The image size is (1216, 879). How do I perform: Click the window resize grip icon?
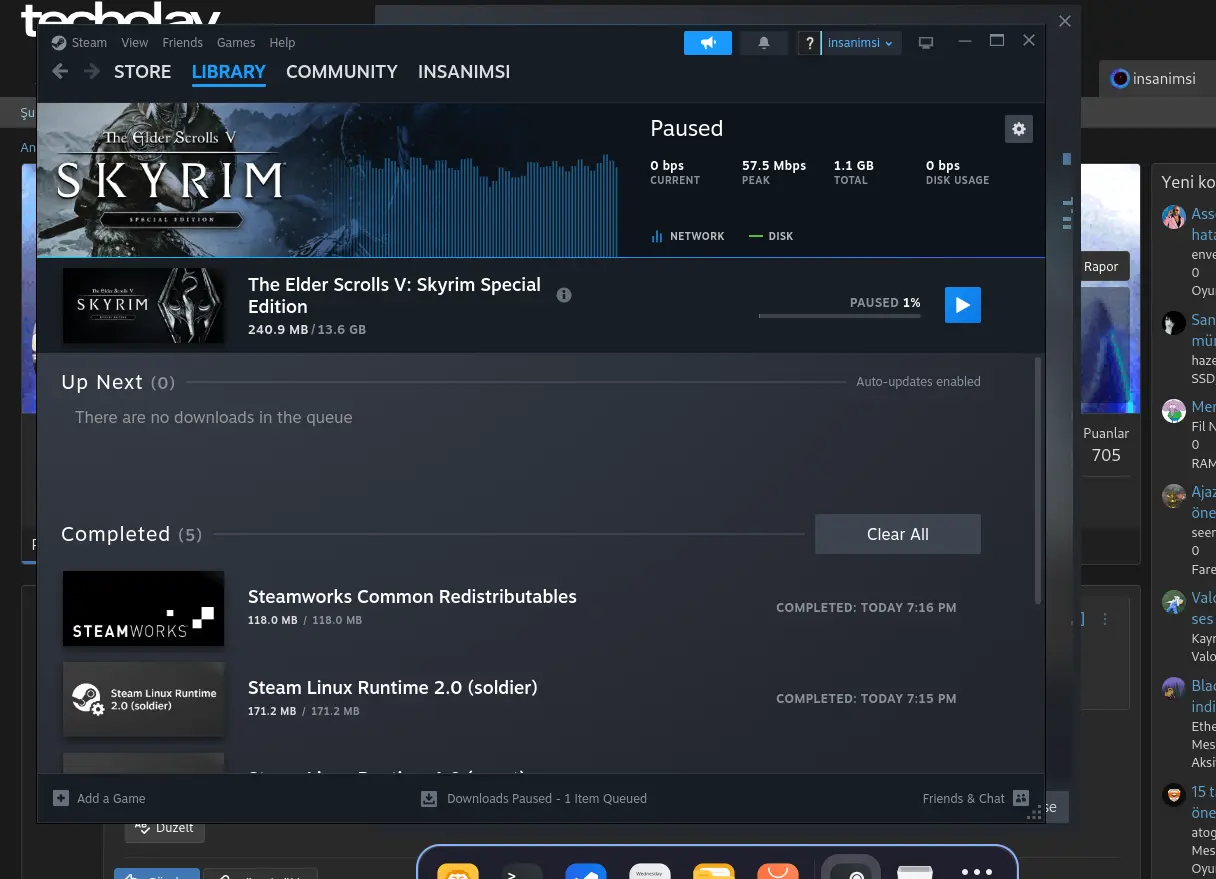click(x=1035, y=813)
